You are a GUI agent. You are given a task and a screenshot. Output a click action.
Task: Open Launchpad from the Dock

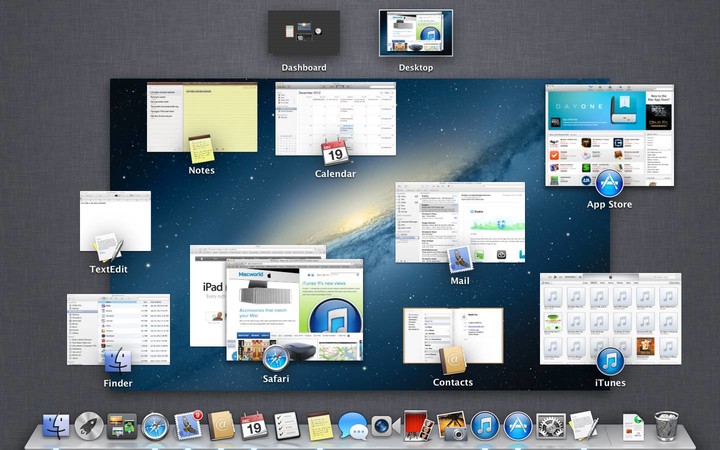click(x=90, y=427)
